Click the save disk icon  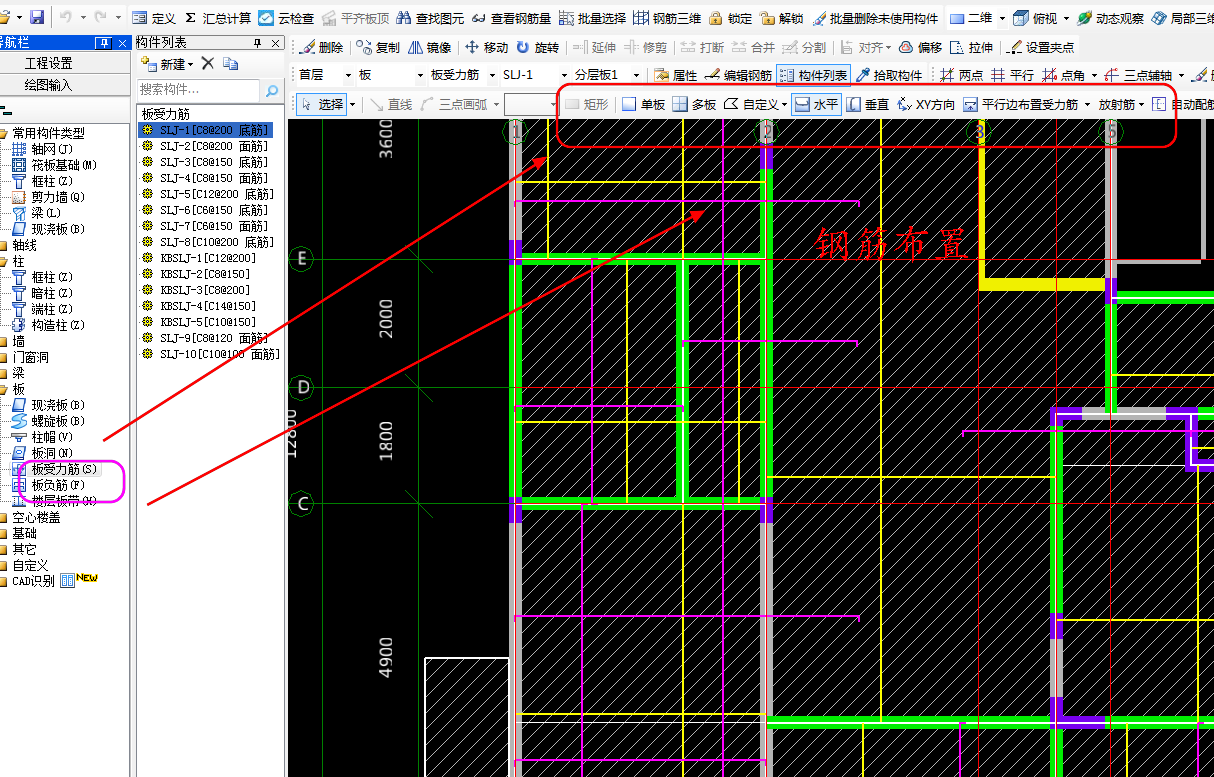click(x=36, y=18)
